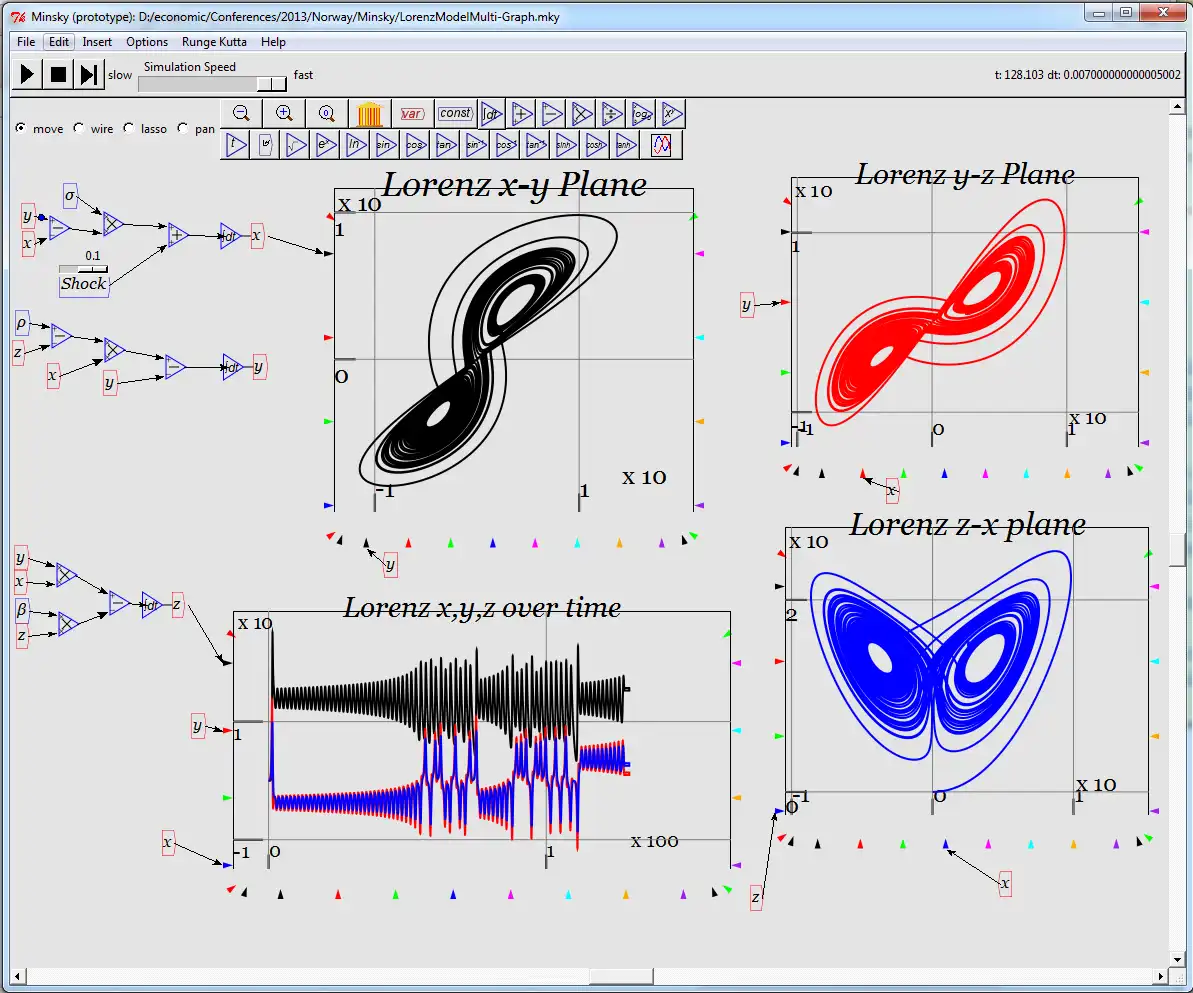This screenshot has height=993, width=1193.
Task: Stop the running simulation
Action: [56, 73]
